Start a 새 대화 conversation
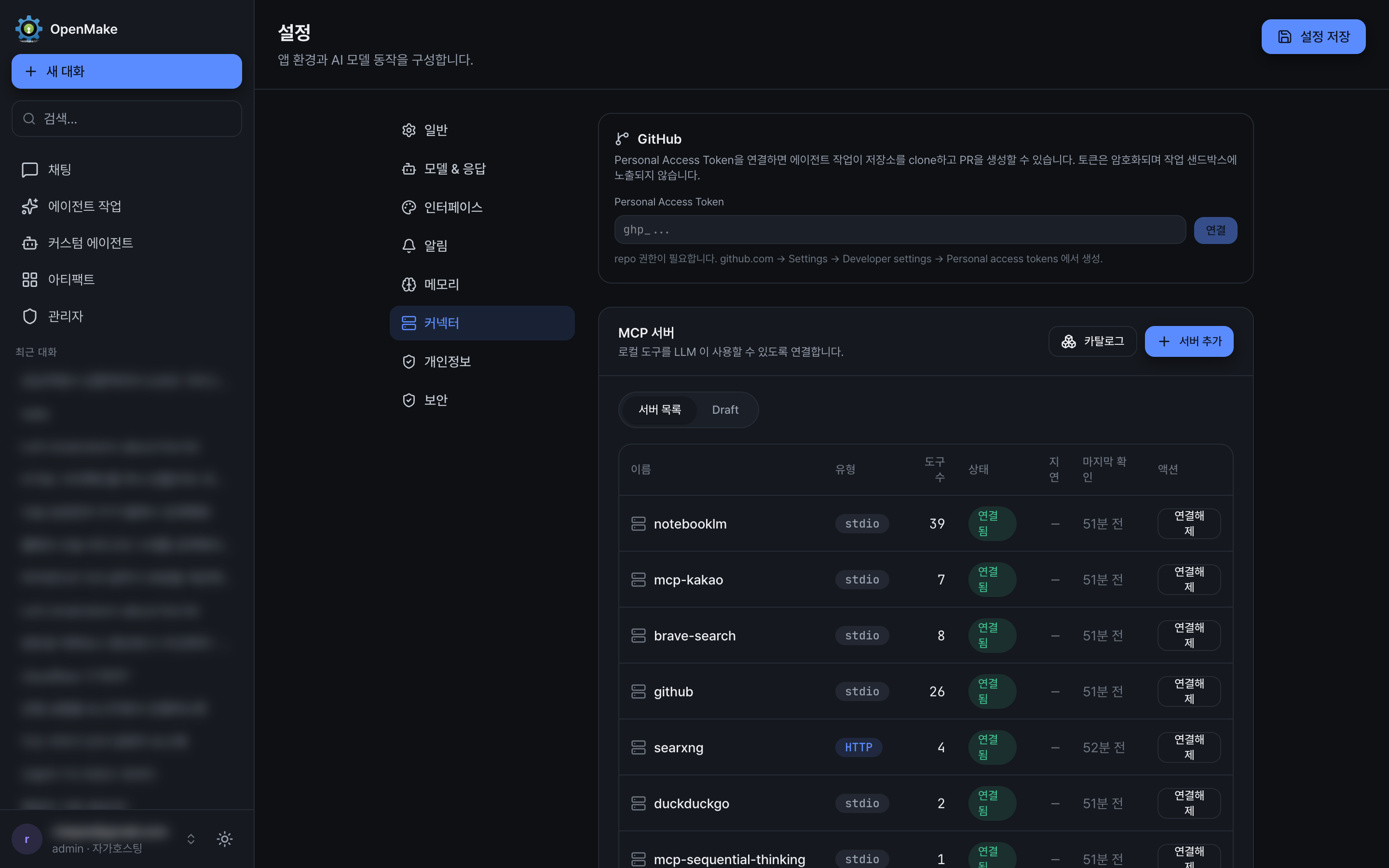1389x868 pixels. [127, 71]
